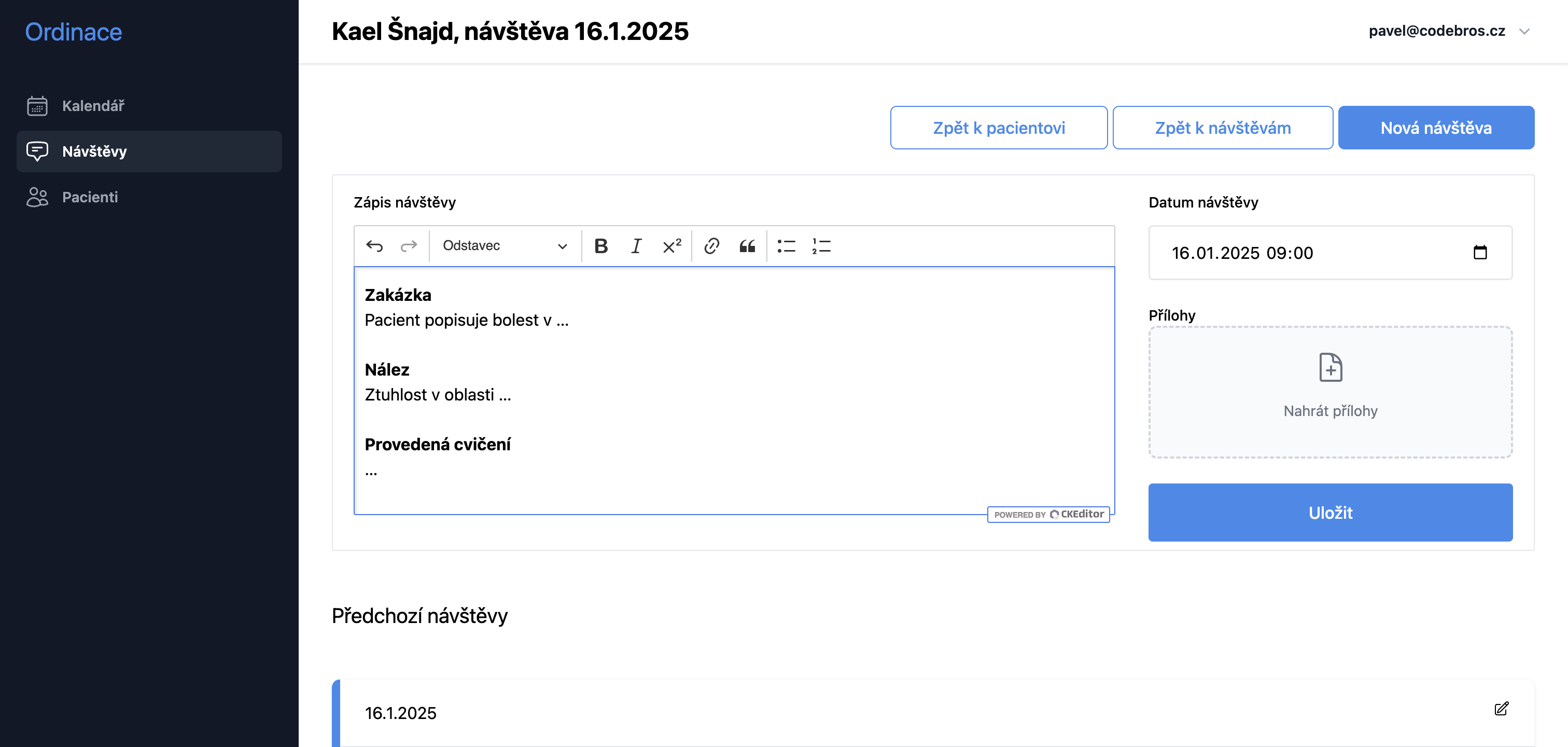Image resolution: width=1568 pixels, height=747 pixels.
Task: Insert a block quote
Action: [747, 246]
